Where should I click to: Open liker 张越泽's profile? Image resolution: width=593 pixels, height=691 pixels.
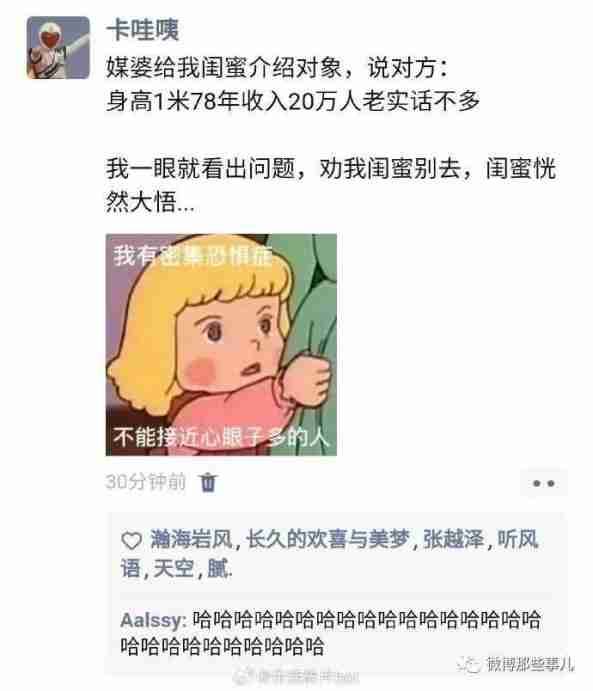tap(454, 539)
